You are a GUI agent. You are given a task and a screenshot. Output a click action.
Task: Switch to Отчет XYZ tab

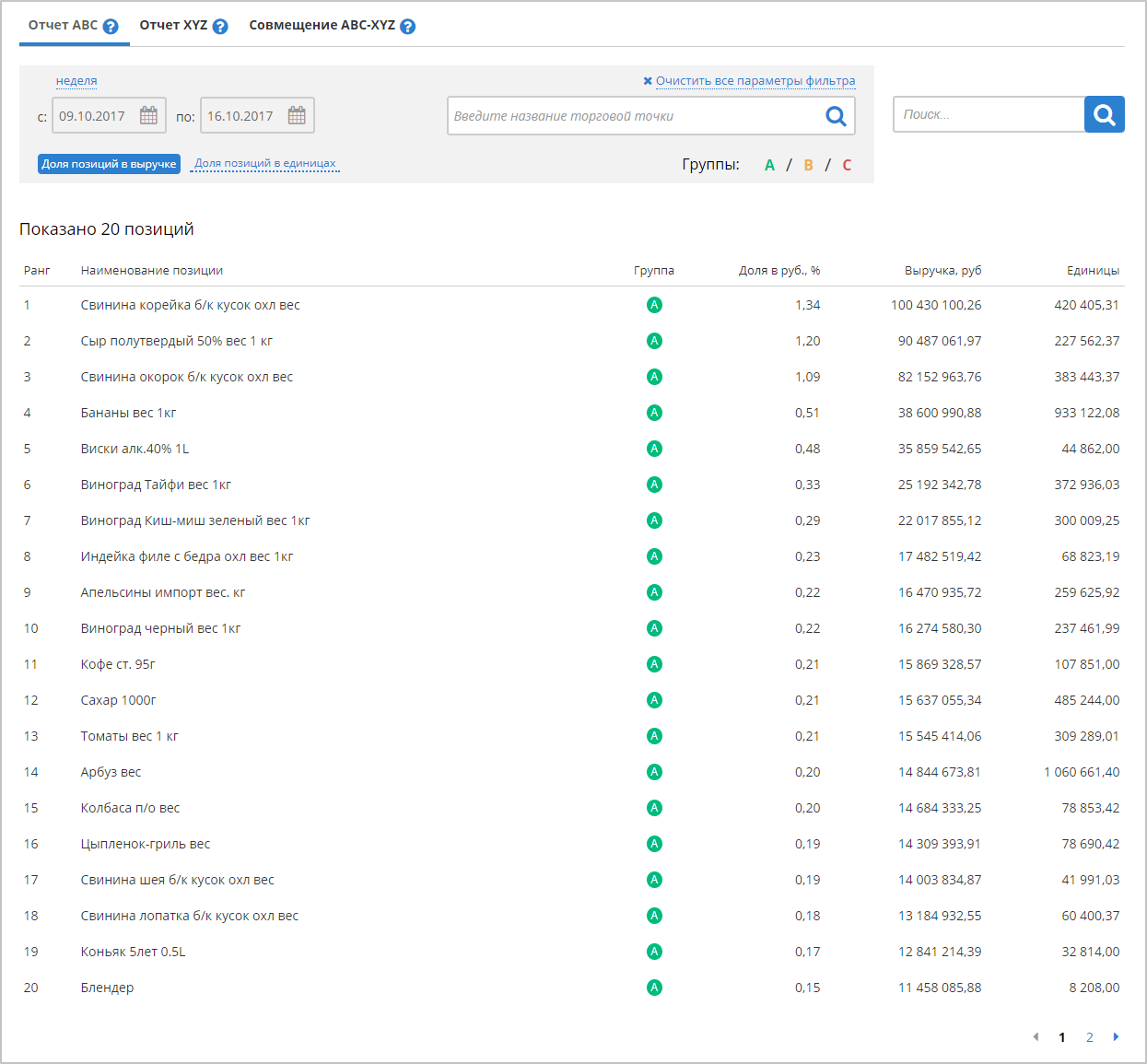coord(173,26)
